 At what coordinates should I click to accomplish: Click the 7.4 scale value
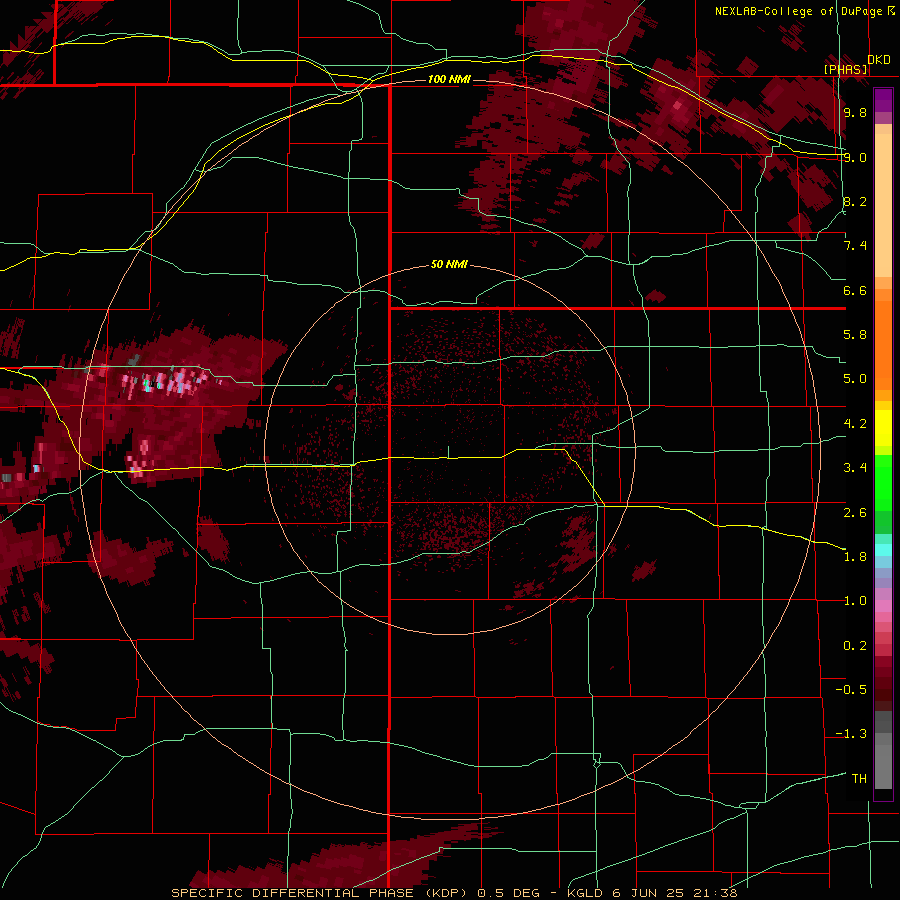(855, 246)
